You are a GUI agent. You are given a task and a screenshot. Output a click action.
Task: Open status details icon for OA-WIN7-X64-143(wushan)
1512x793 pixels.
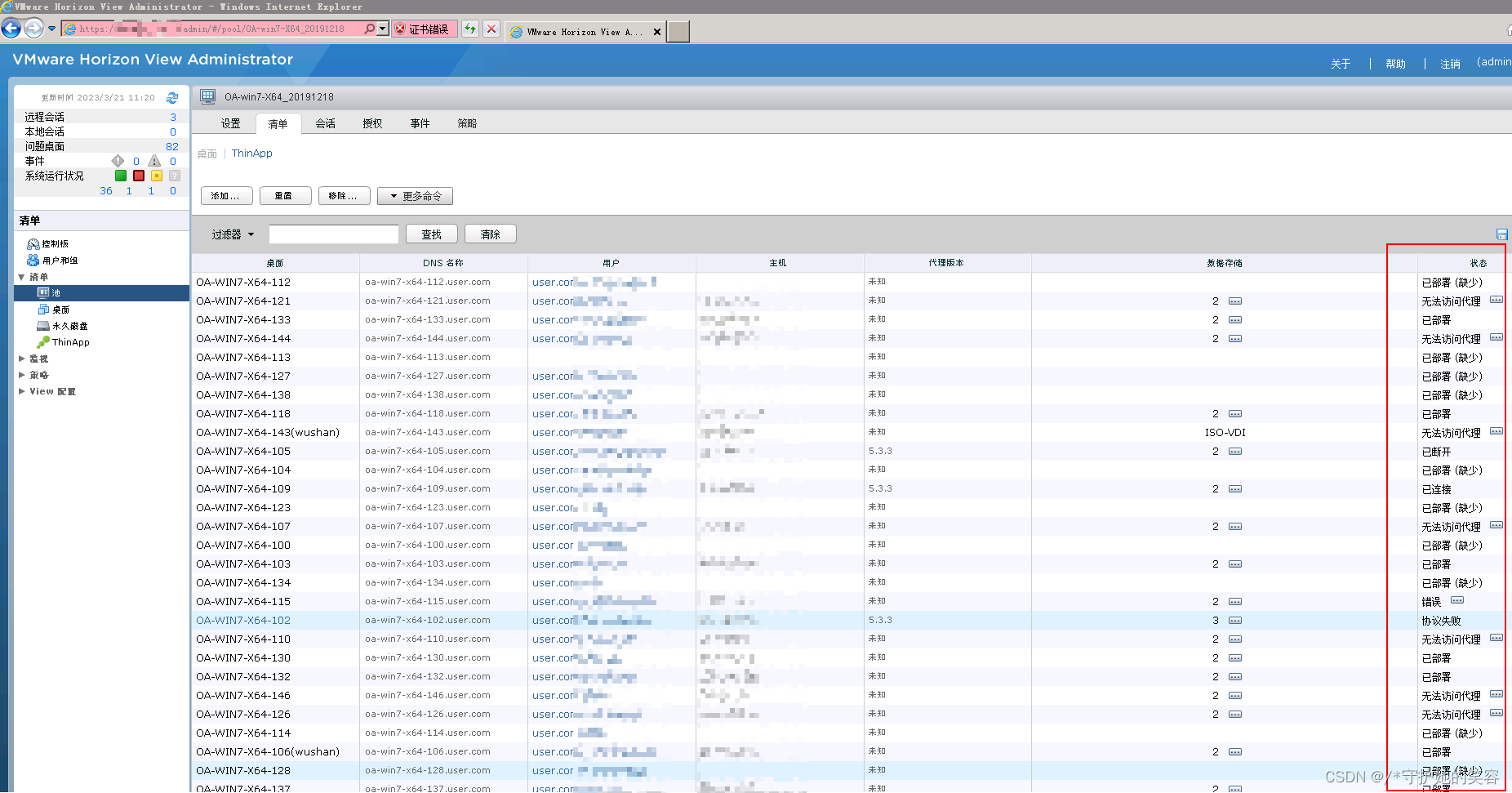point(1496,431)
